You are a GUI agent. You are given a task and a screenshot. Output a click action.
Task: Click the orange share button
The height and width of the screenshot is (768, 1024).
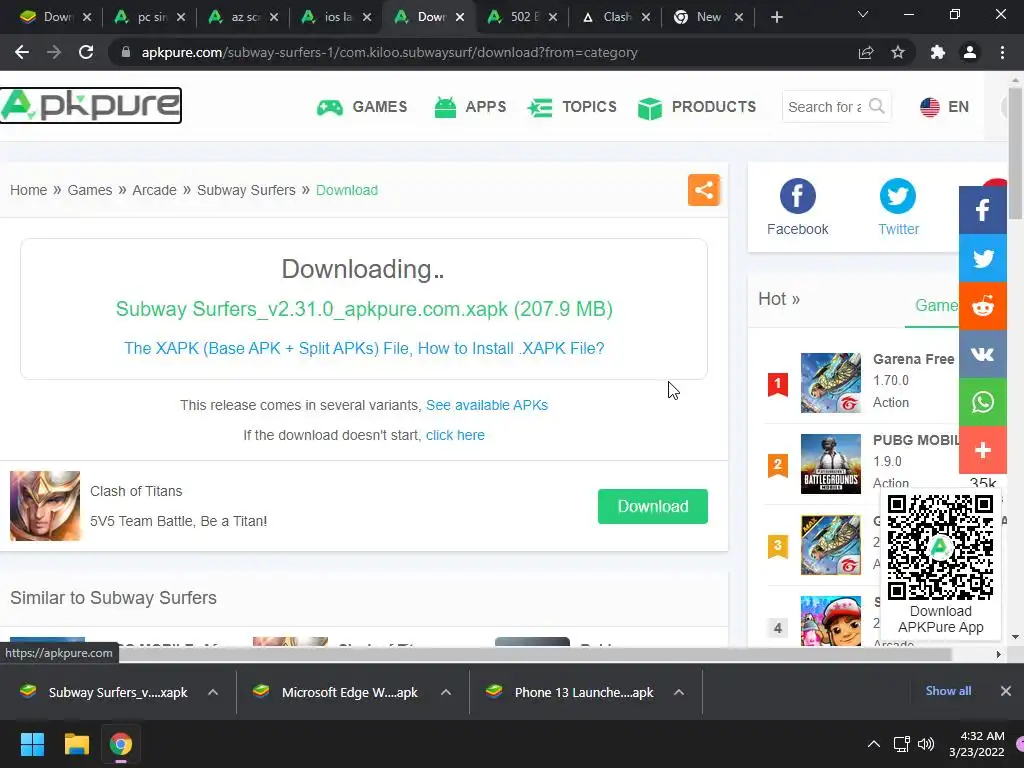pyautogui.click(x=703, y=190)
